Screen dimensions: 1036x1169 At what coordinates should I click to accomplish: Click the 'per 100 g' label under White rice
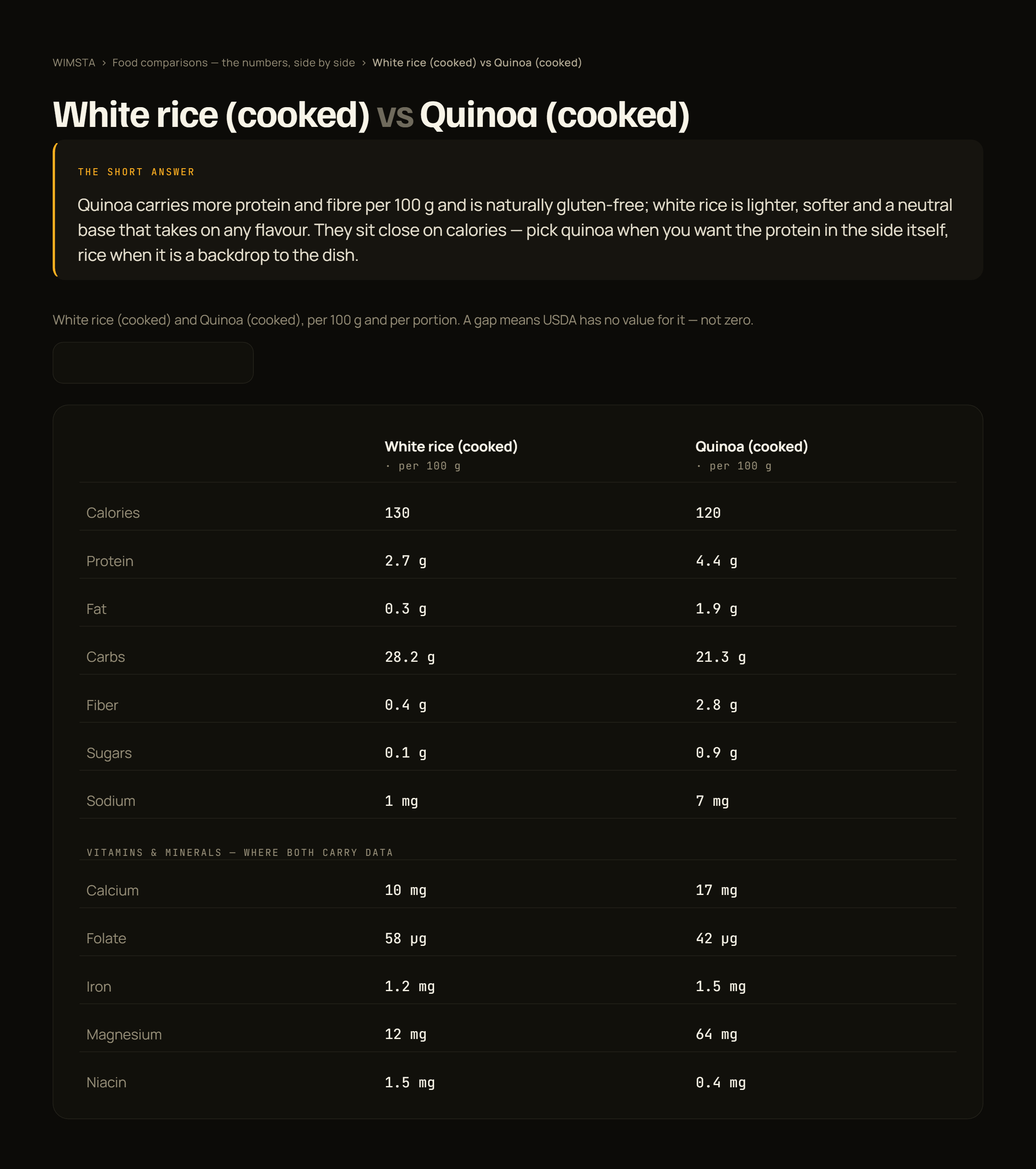pos(422,465)
